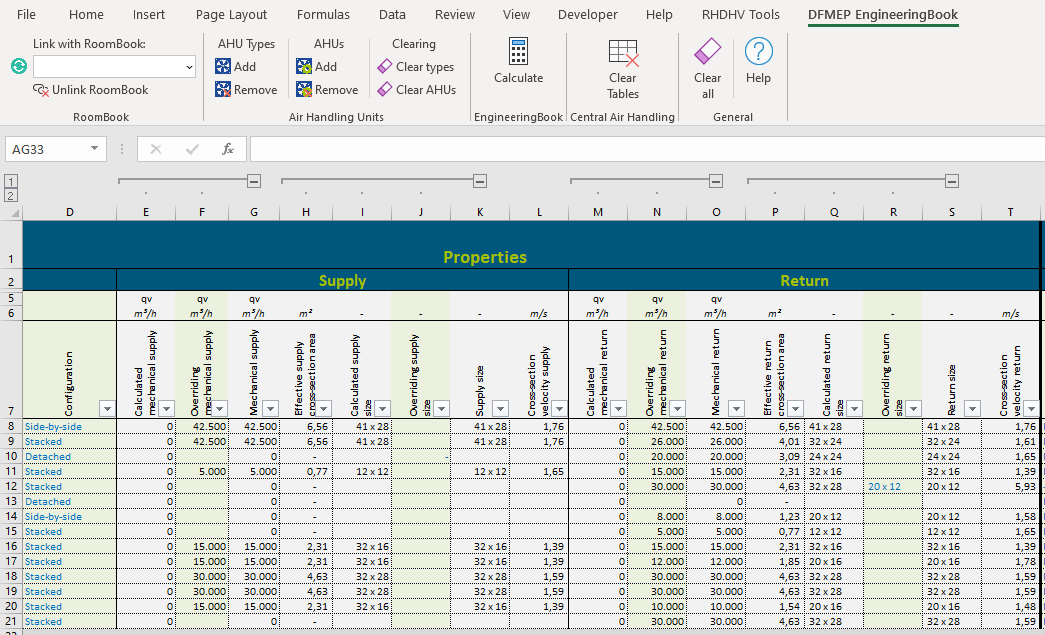
Task: Click the RoomBook refresh link icon
Action: [18, 67]
